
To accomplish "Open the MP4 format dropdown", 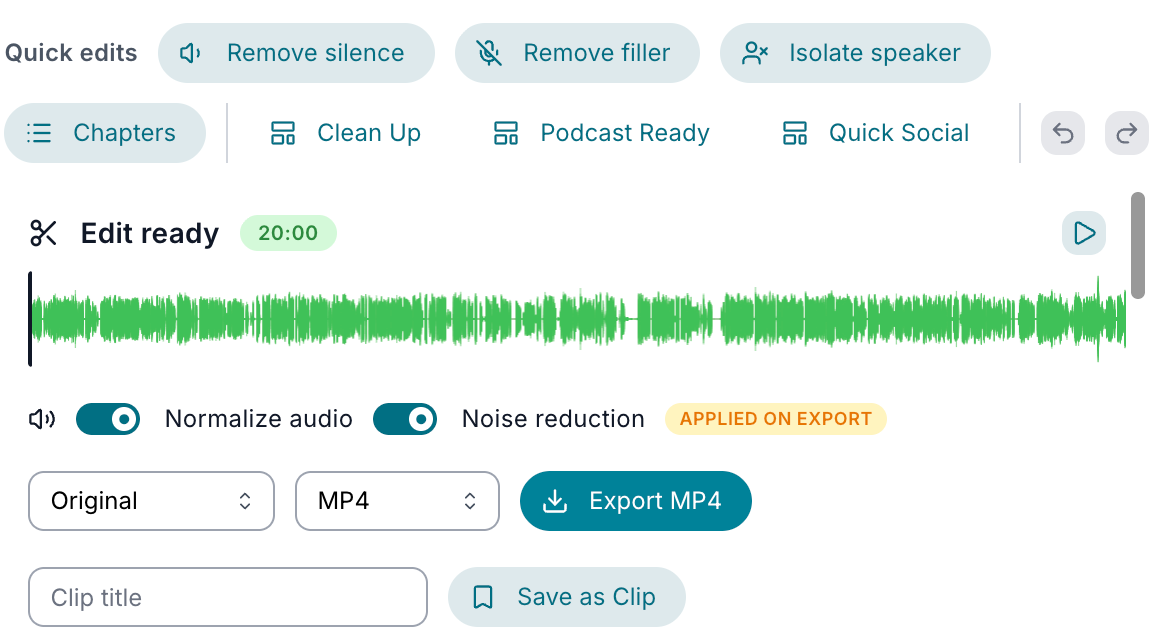I will tap(397, 501).
